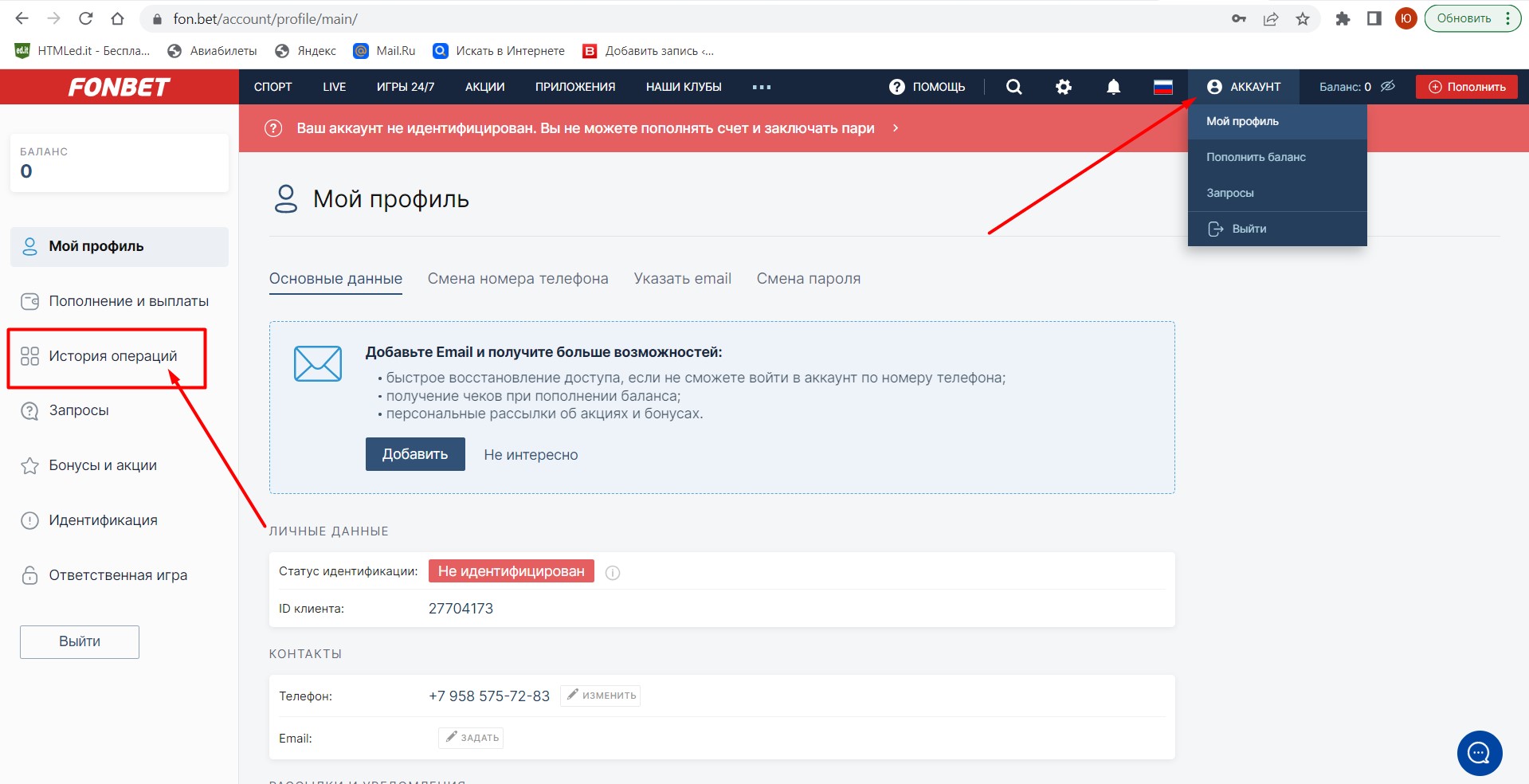Click the search magnifier icon in header
The image size is (1529, 784).
coord(1013,87)
